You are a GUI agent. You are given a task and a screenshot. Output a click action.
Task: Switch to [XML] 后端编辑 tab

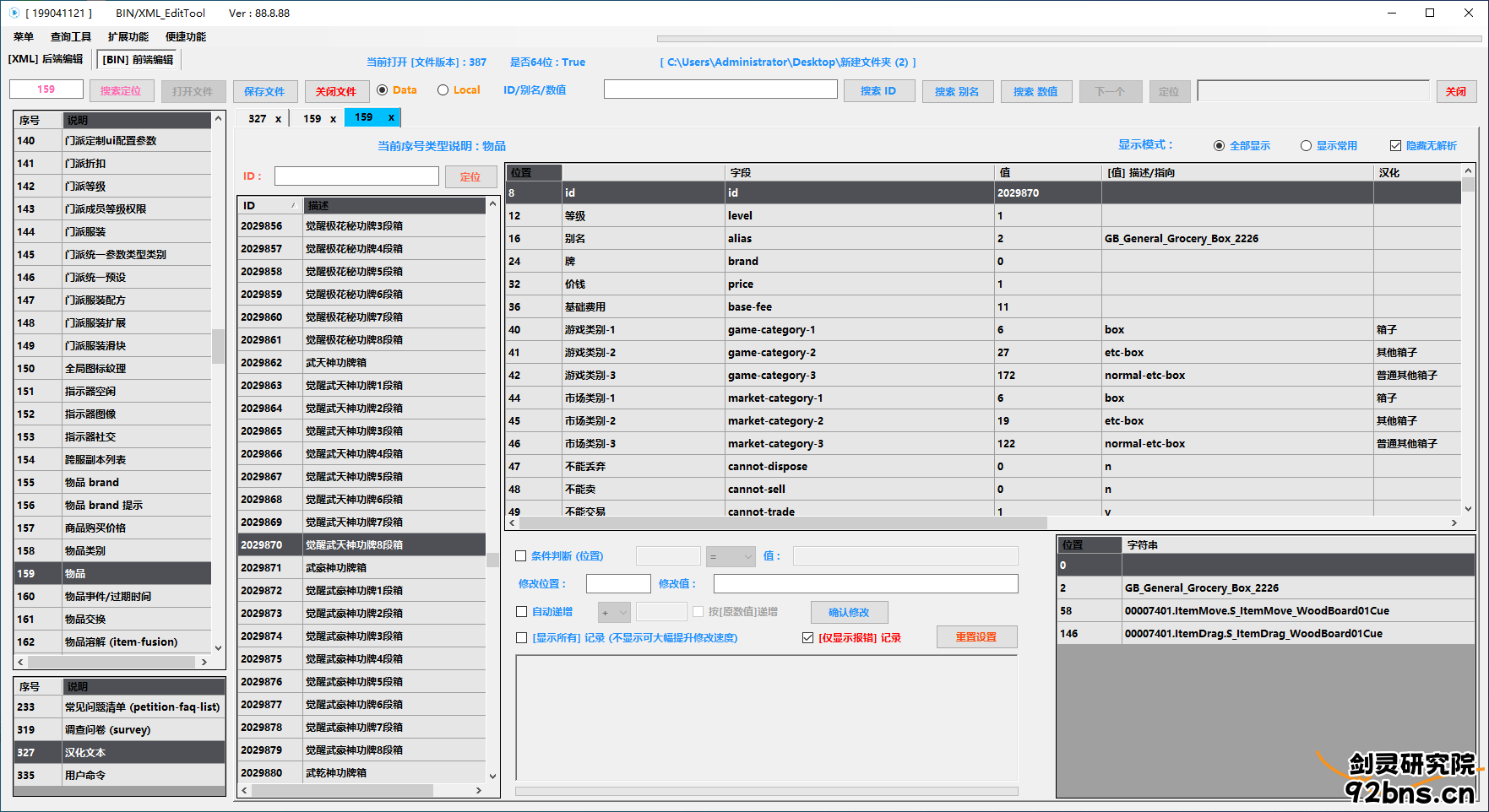click(46, 59)
